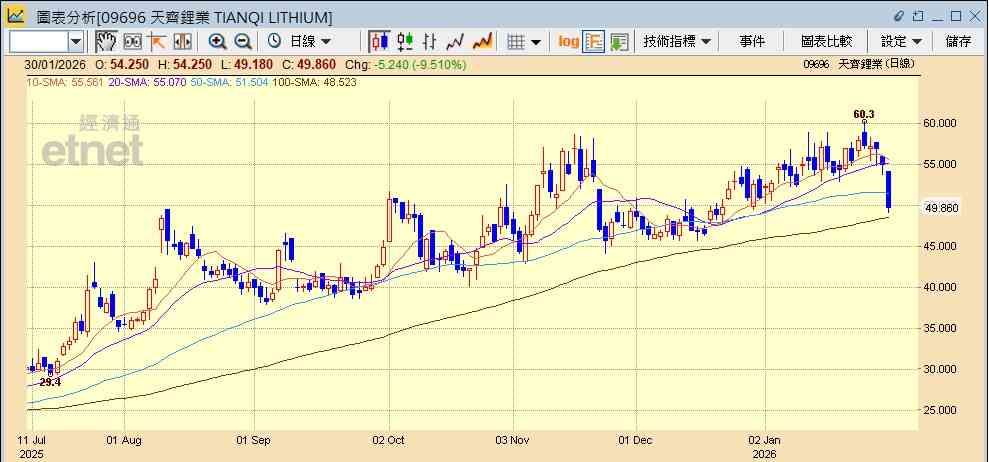Click the clock period icon
Viewport: 989px width, 462px height.
[274, 42]
